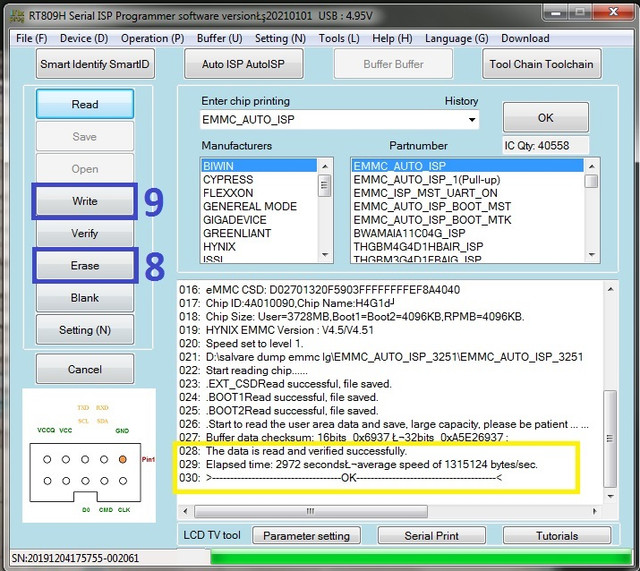Image resolution: width=640 pixels, height=571 pixels.
Task: Confirm chip selection with OK button
Action: pyautogui.click(x=546, y=118)
